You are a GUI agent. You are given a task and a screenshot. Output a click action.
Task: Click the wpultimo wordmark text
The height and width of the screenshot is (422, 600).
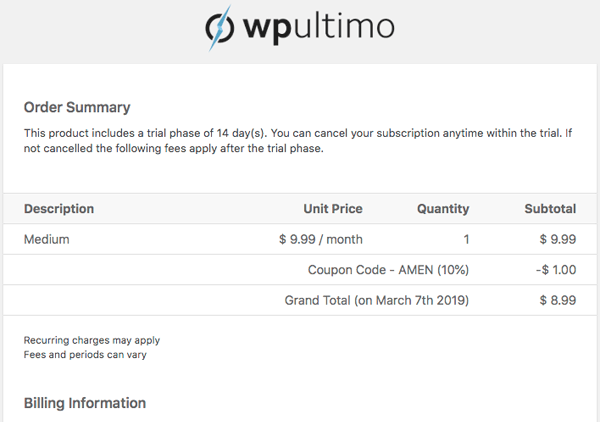(319, 28)
